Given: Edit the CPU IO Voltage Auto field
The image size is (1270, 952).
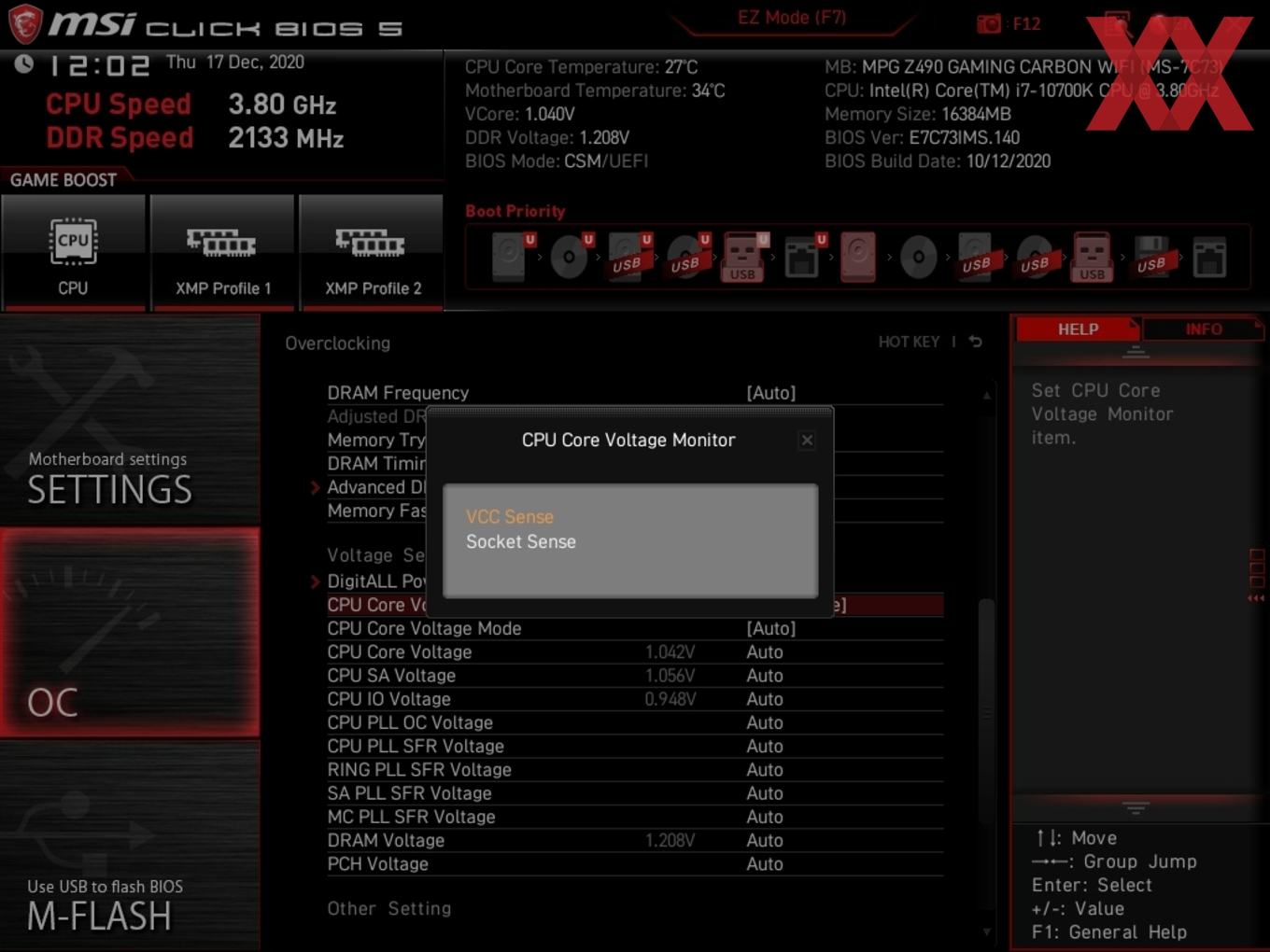Looking at the screenshot, I should tap(765, 699).
